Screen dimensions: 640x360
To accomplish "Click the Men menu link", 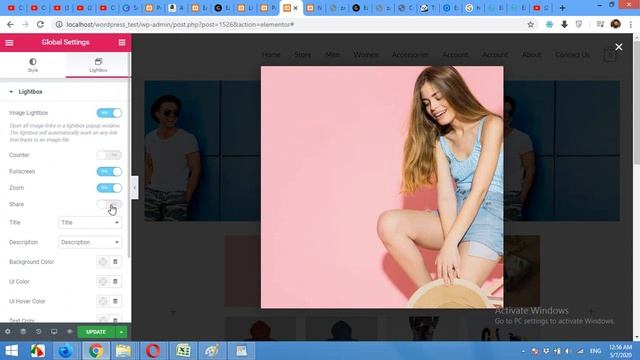I will pos(333,55).
